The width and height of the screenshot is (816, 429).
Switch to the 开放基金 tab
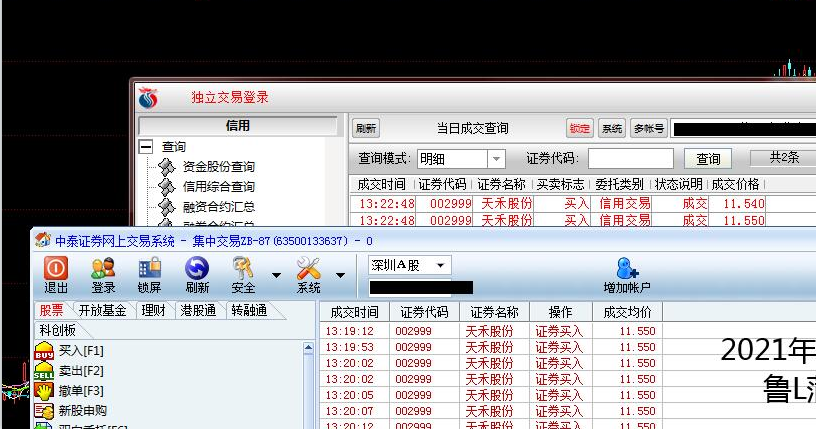[103, 310]
